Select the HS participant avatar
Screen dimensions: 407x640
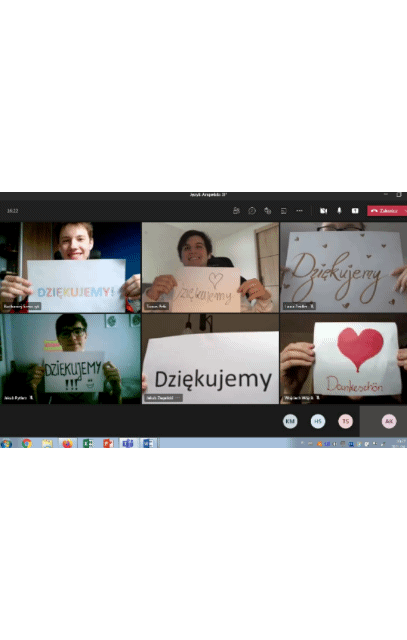pyautogui.click(x=318, y=421)
